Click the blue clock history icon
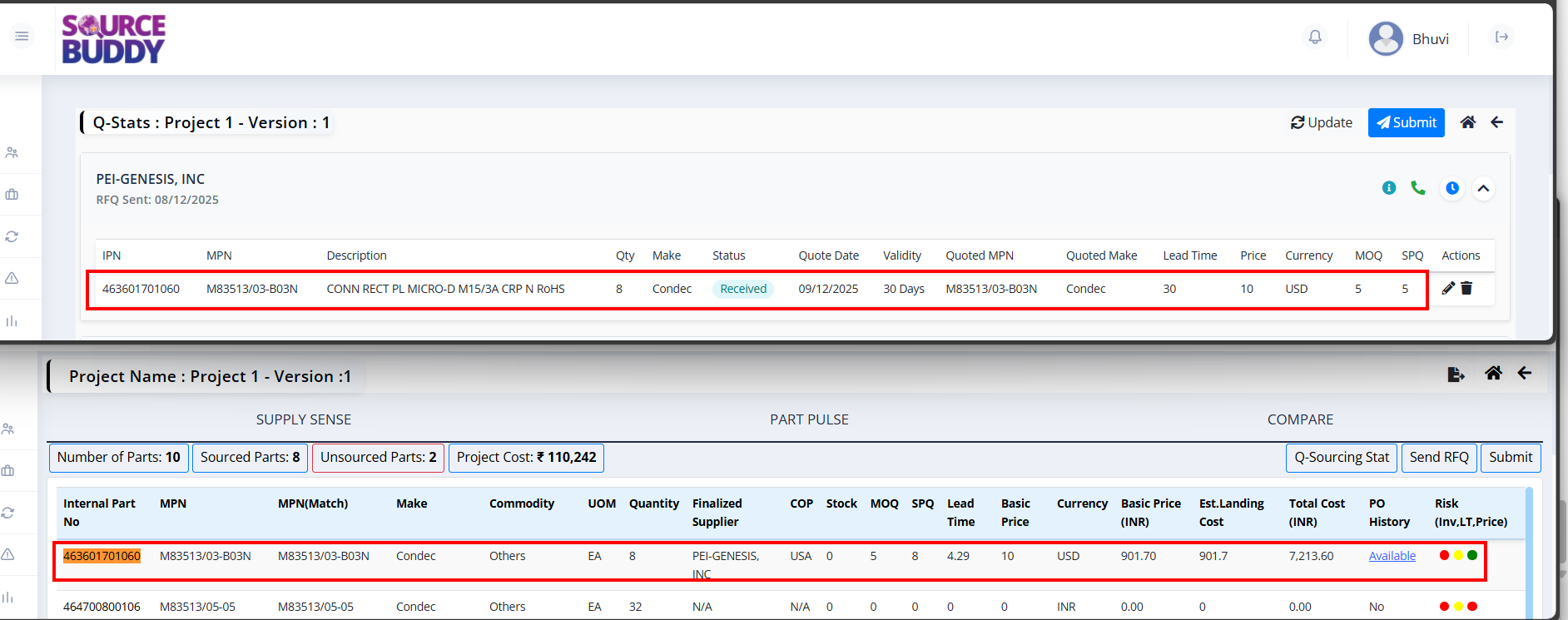Viewport: 1568px width, 620px height. click(x=1452, y=188)
